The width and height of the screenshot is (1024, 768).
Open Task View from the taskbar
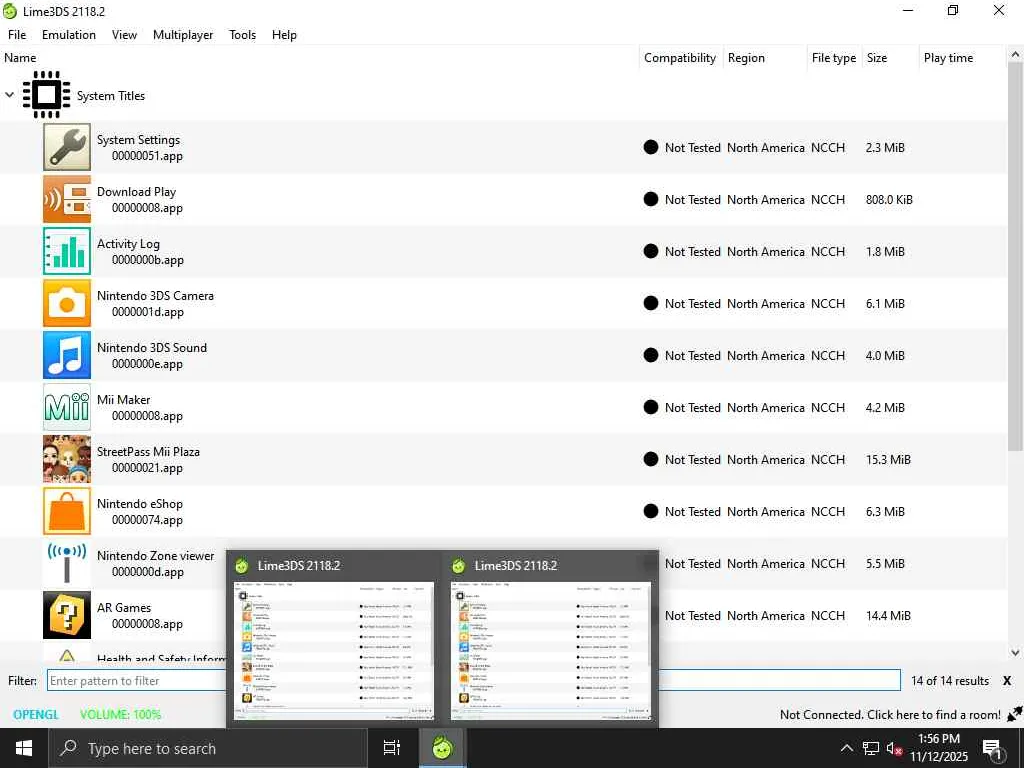(392, 748)
